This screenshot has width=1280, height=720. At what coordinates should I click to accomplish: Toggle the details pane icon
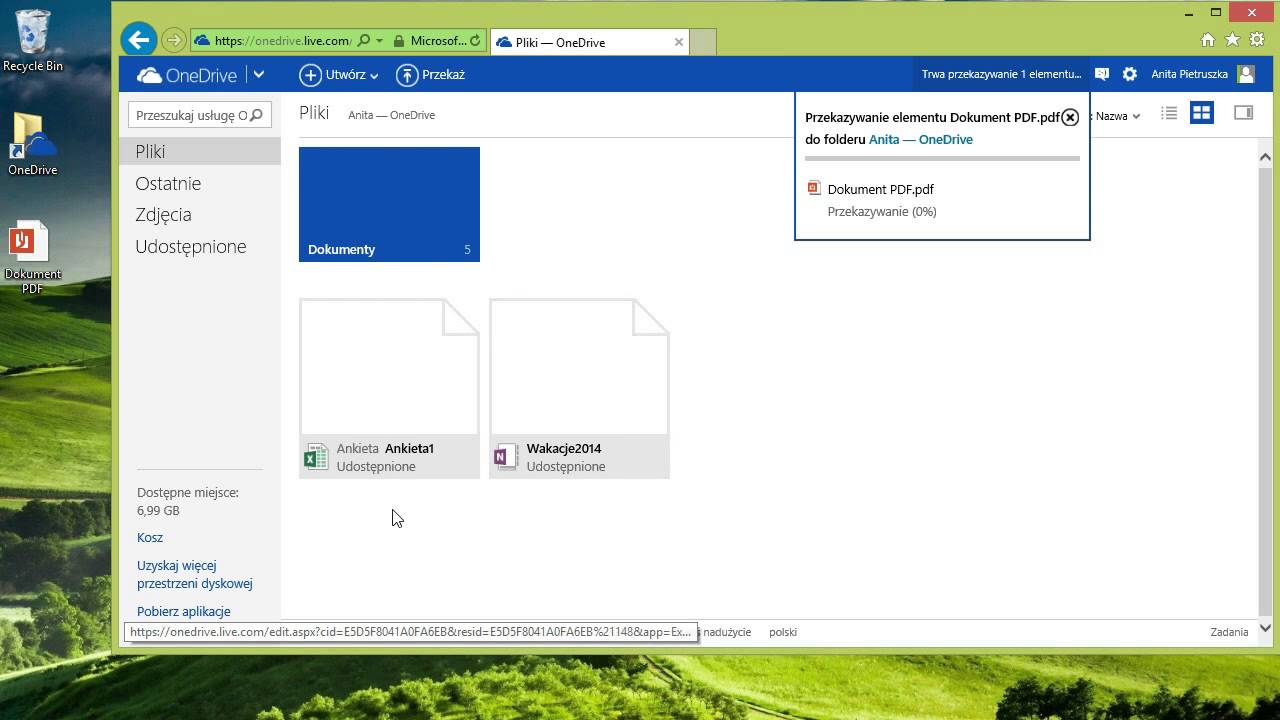pos(1244,113)
